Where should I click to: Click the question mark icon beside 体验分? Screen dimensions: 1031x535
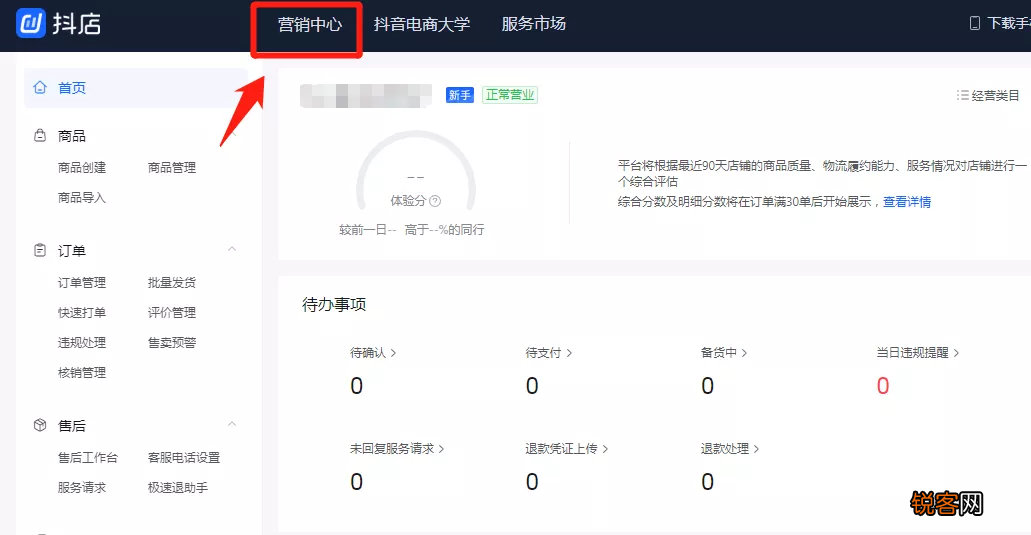(435, 201)
